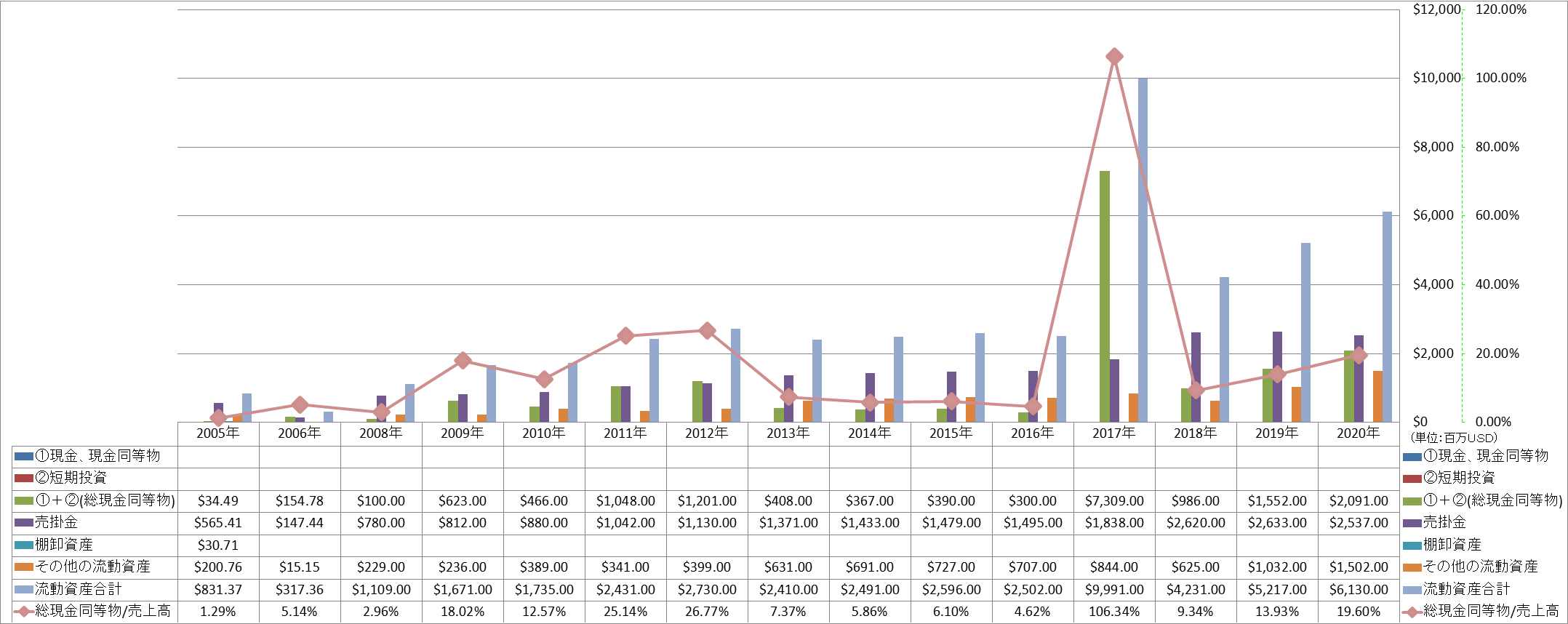The image size is (1568, 624).
Task: Click the light-blue 流動資産合計 swatch in left legend
Action: [x=23, y=590]
